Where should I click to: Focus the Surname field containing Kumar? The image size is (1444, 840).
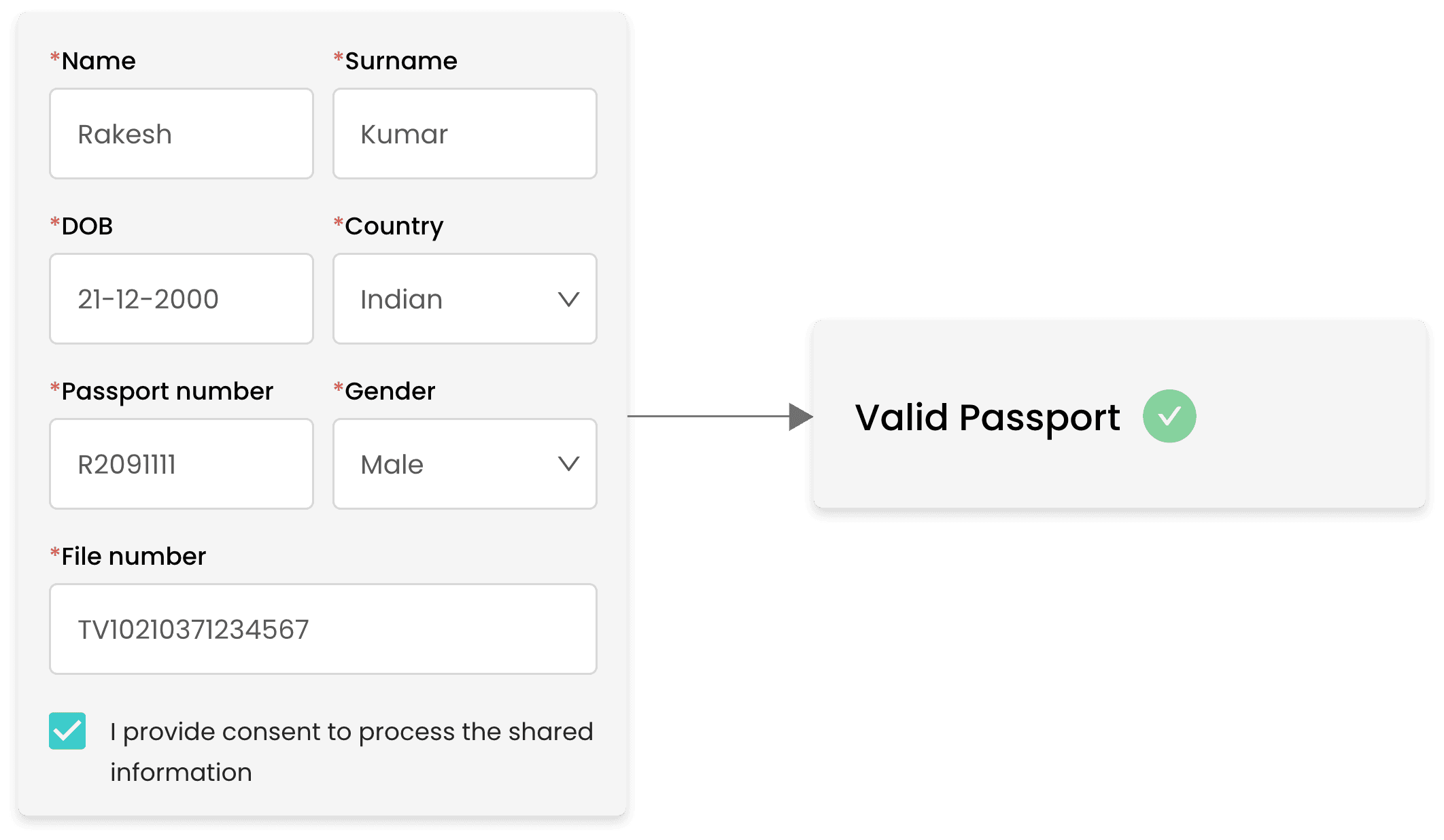(464, 134)
